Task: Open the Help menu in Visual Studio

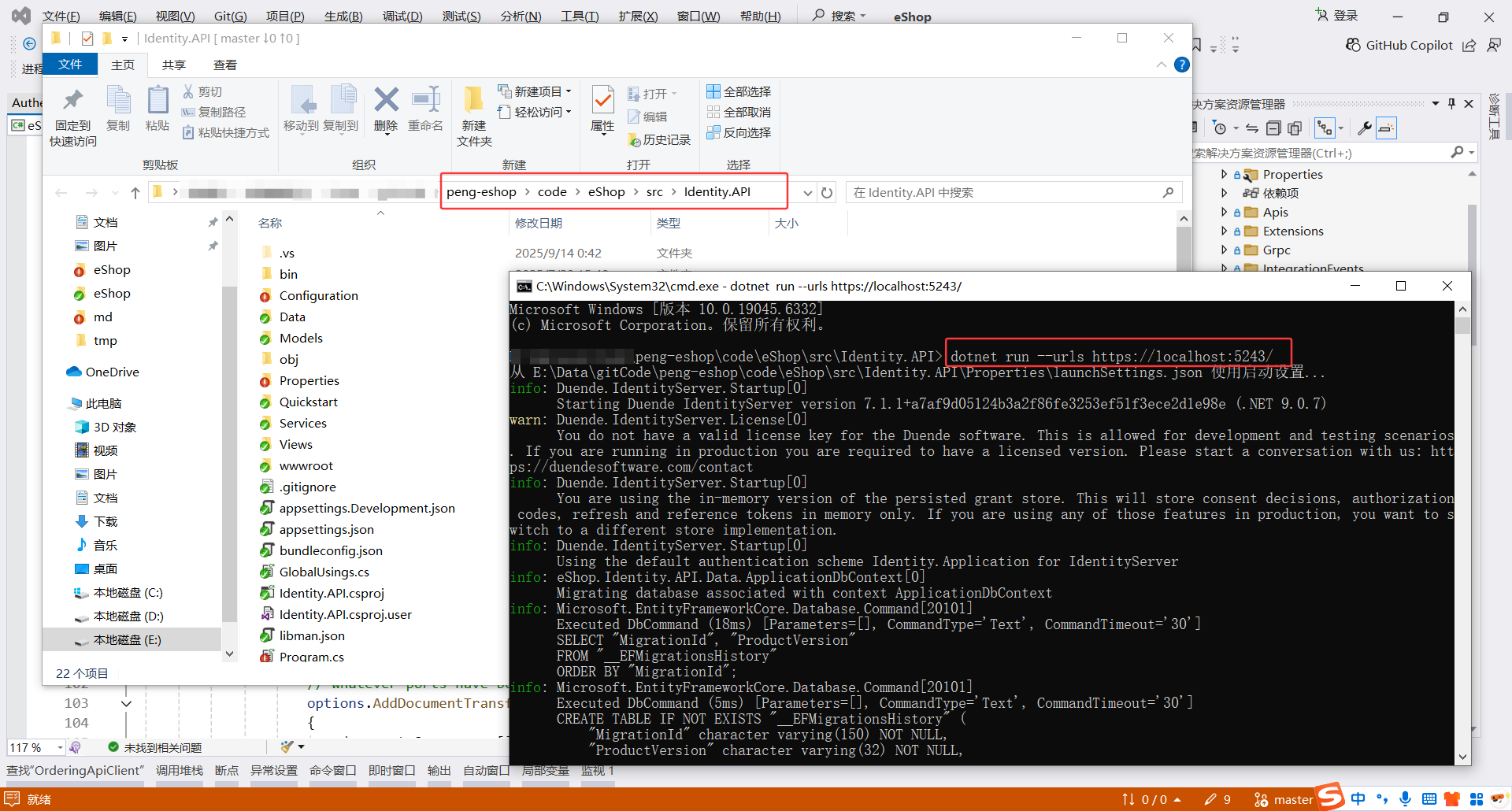Action: [x=761, y=16]
